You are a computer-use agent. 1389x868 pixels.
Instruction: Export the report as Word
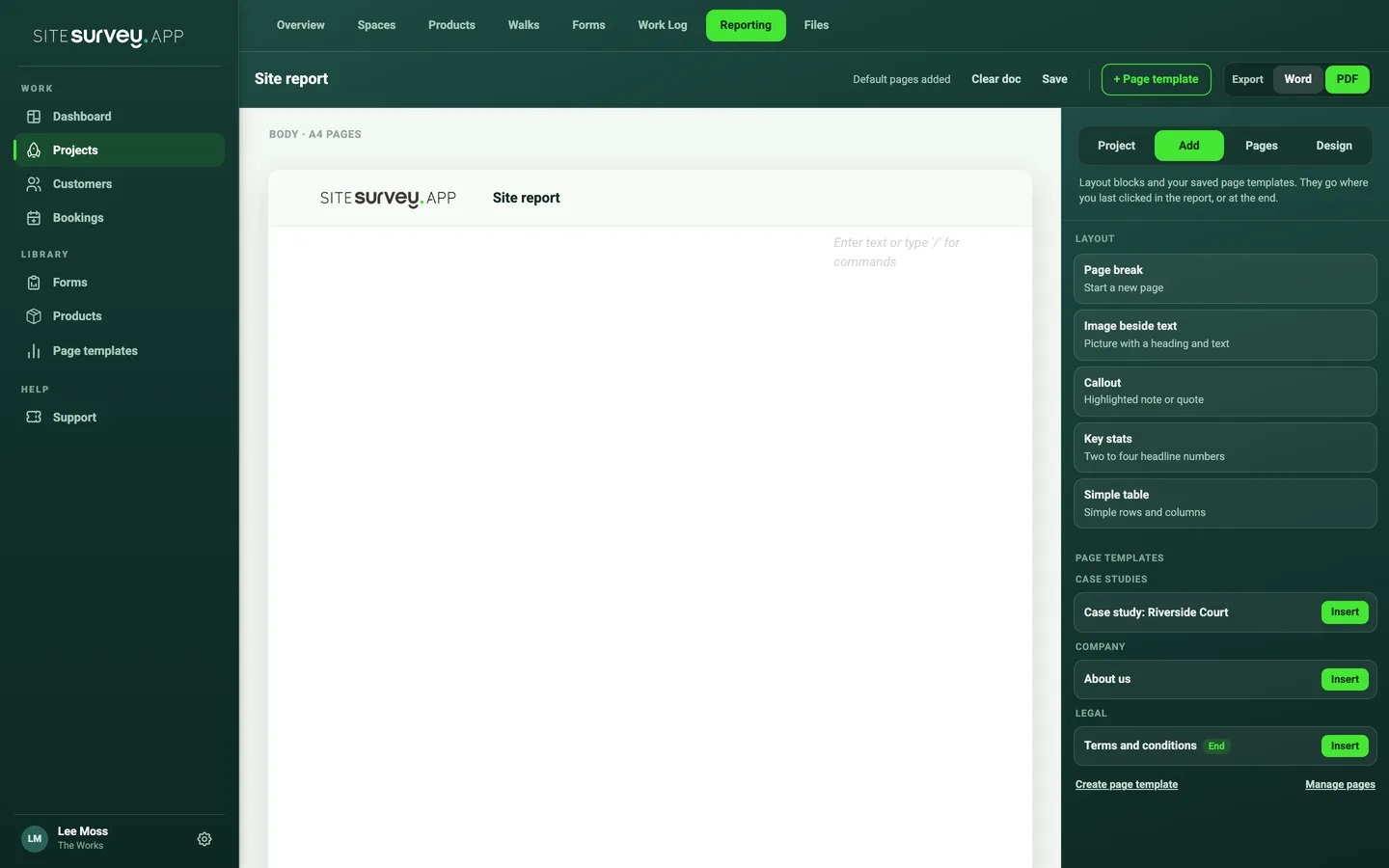click(x=1297, y=79)
